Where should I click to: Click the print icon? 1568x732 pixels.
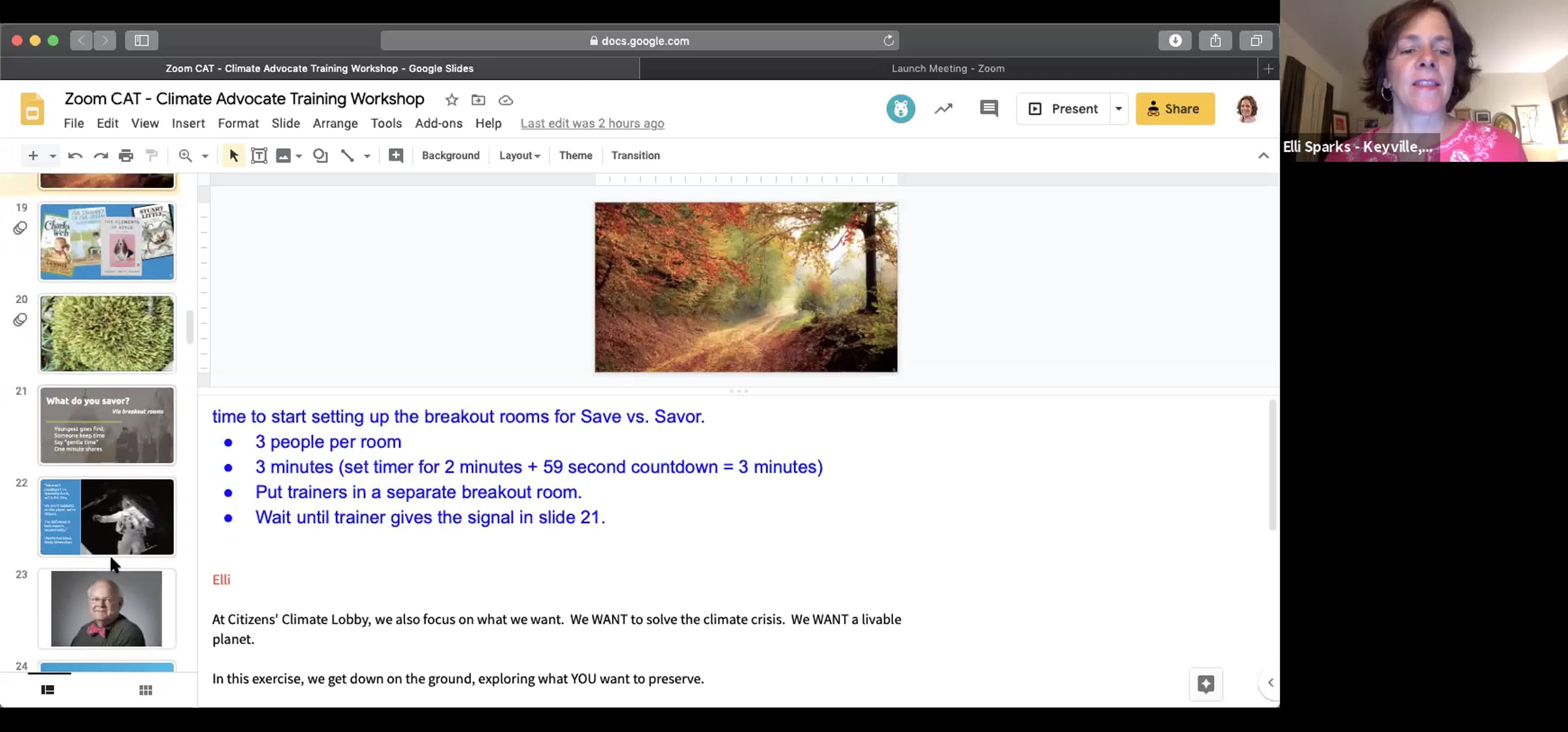[126, 155]
